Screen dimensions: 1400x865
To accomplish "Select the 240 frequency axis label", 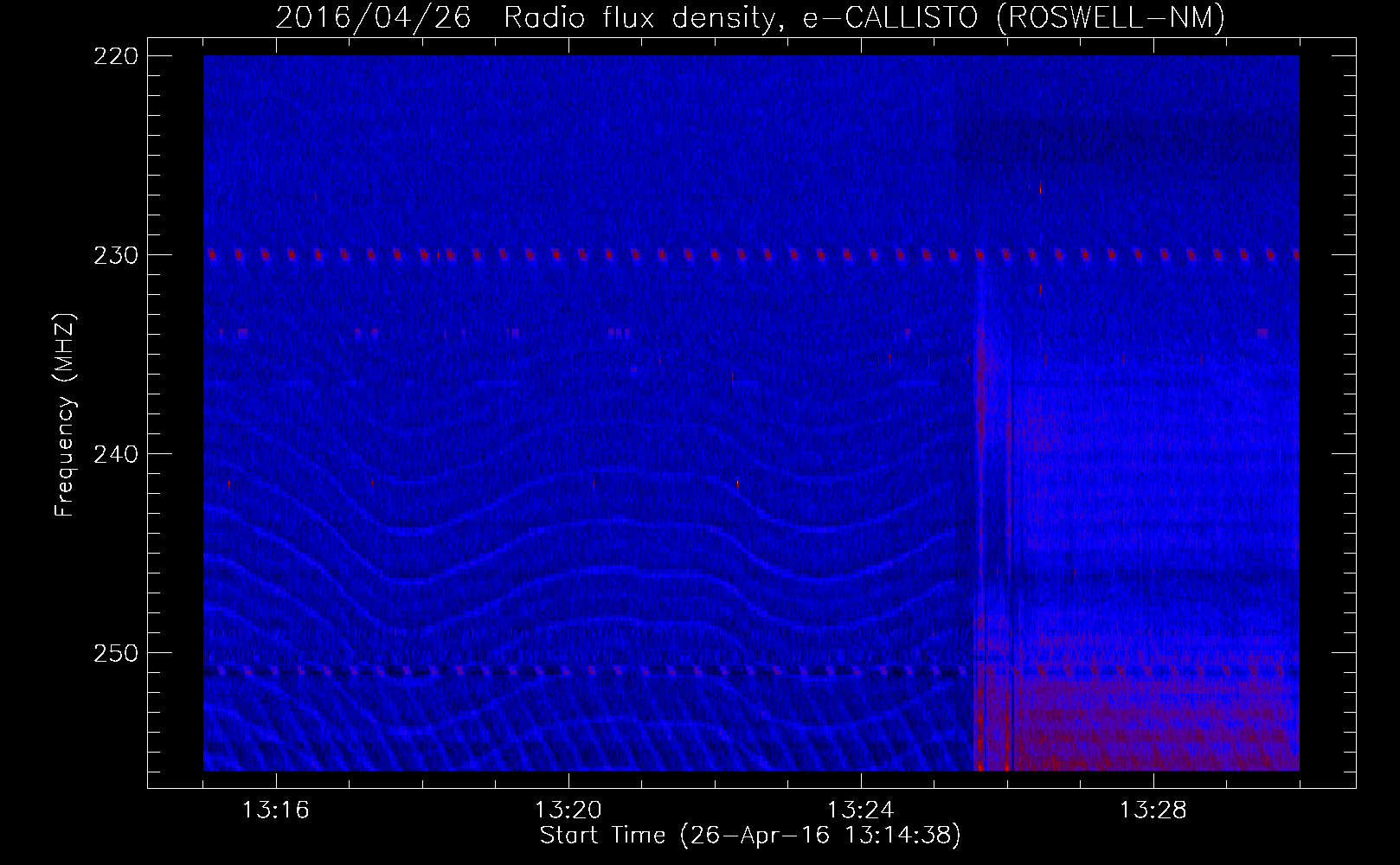I will 114,455.
